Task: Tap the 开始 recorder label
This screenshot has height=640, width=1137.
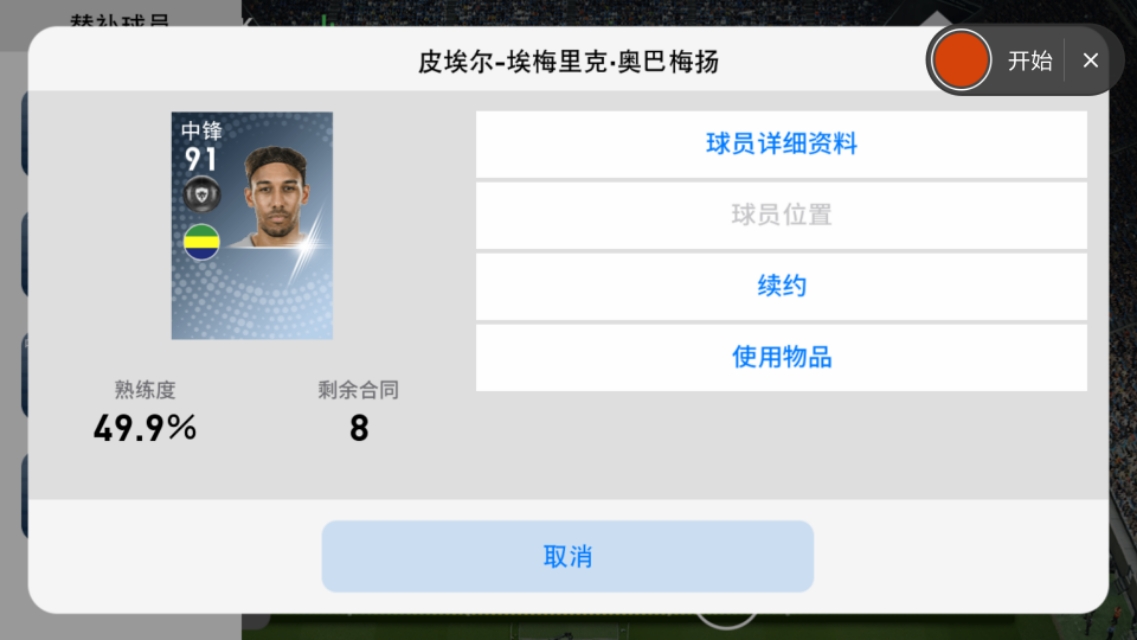Action: pos(1030,61)
